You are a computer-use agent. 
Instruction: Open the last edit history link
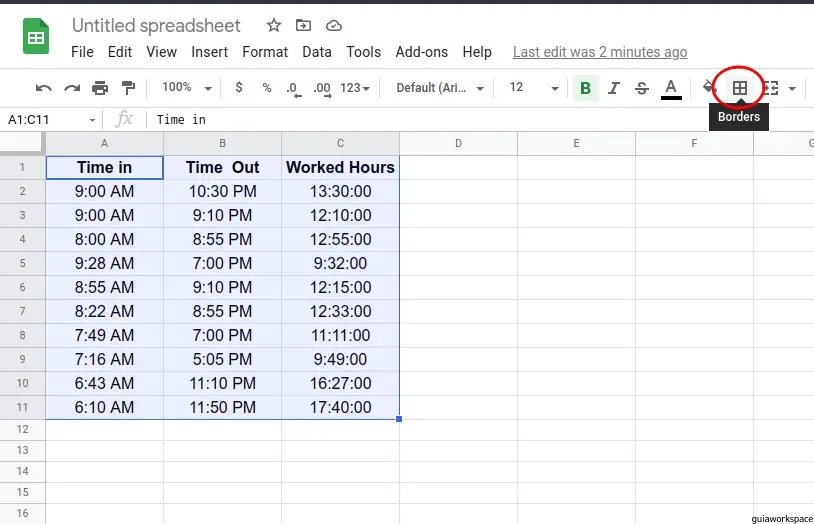click(600, 52)
